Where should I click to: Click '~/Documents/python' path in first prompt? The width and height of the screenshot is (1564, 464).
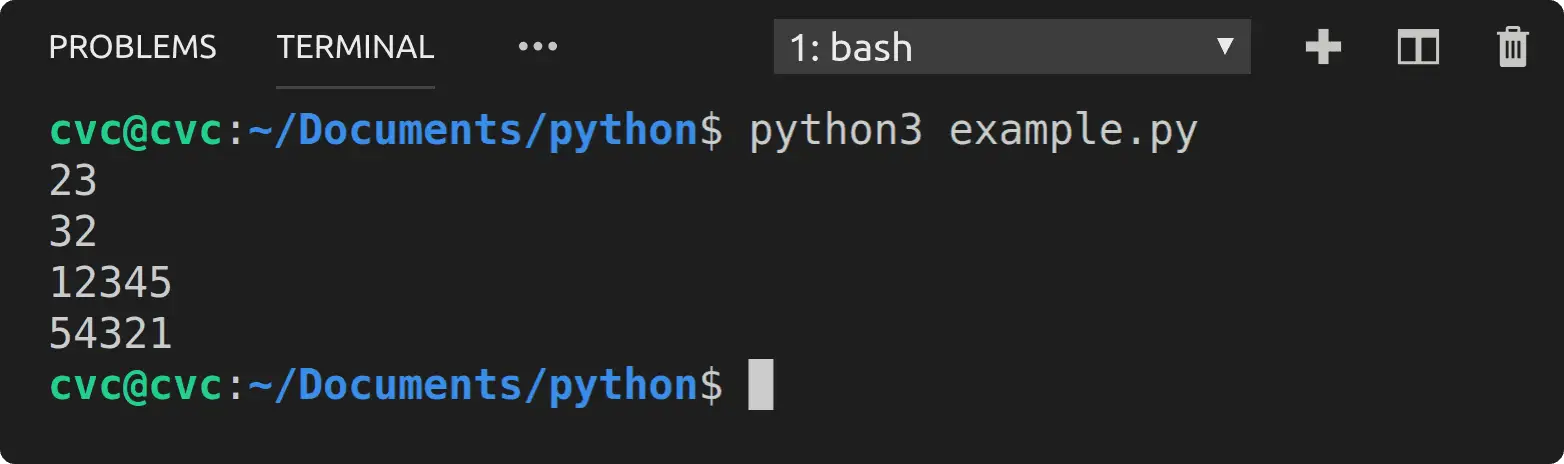point(473,132)
